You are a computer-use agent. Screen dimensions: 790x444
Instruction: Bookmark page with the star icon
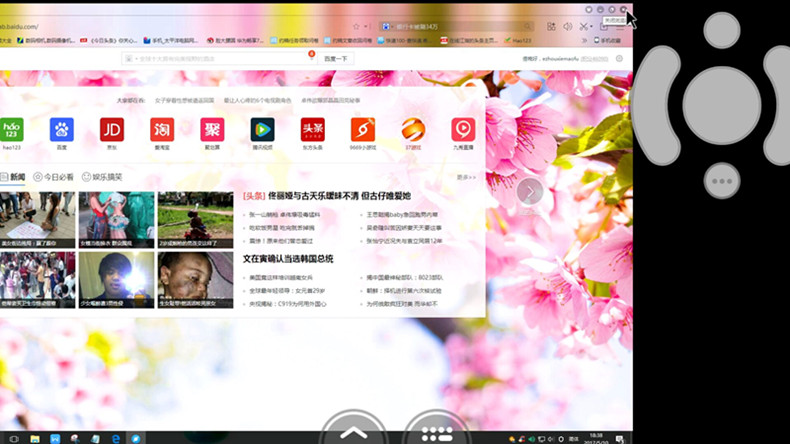click(x=356, y=26)
